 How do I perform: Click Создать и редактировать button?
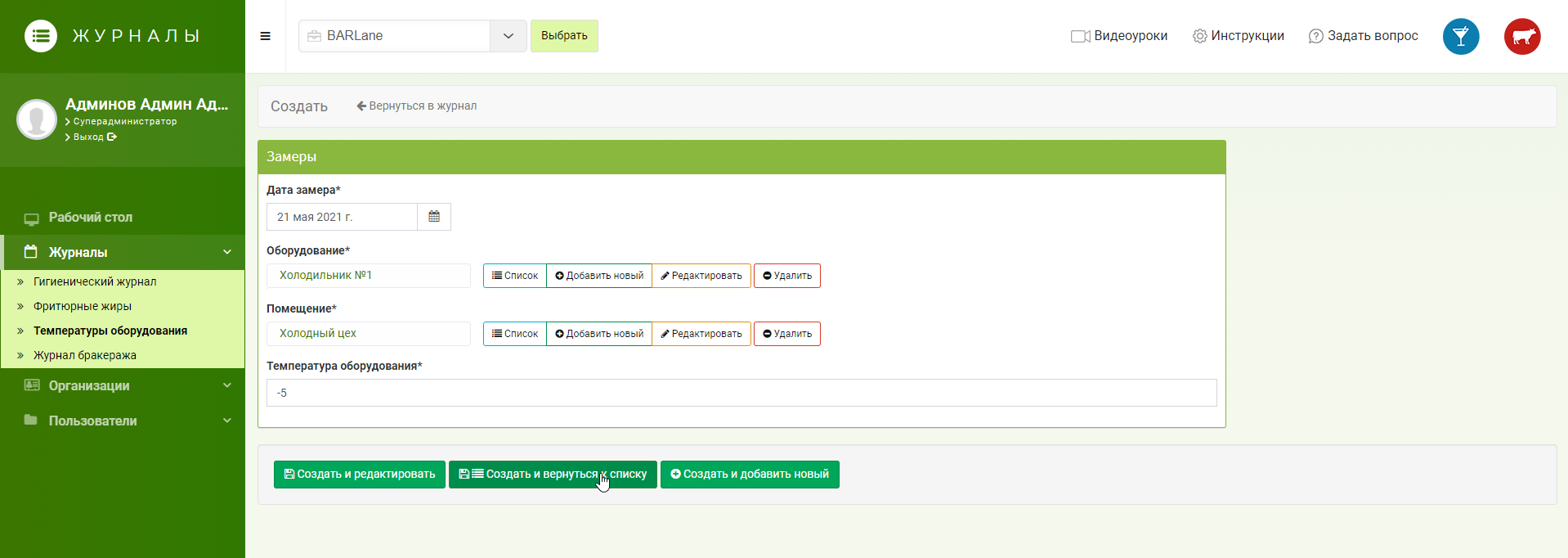(360, 475)
